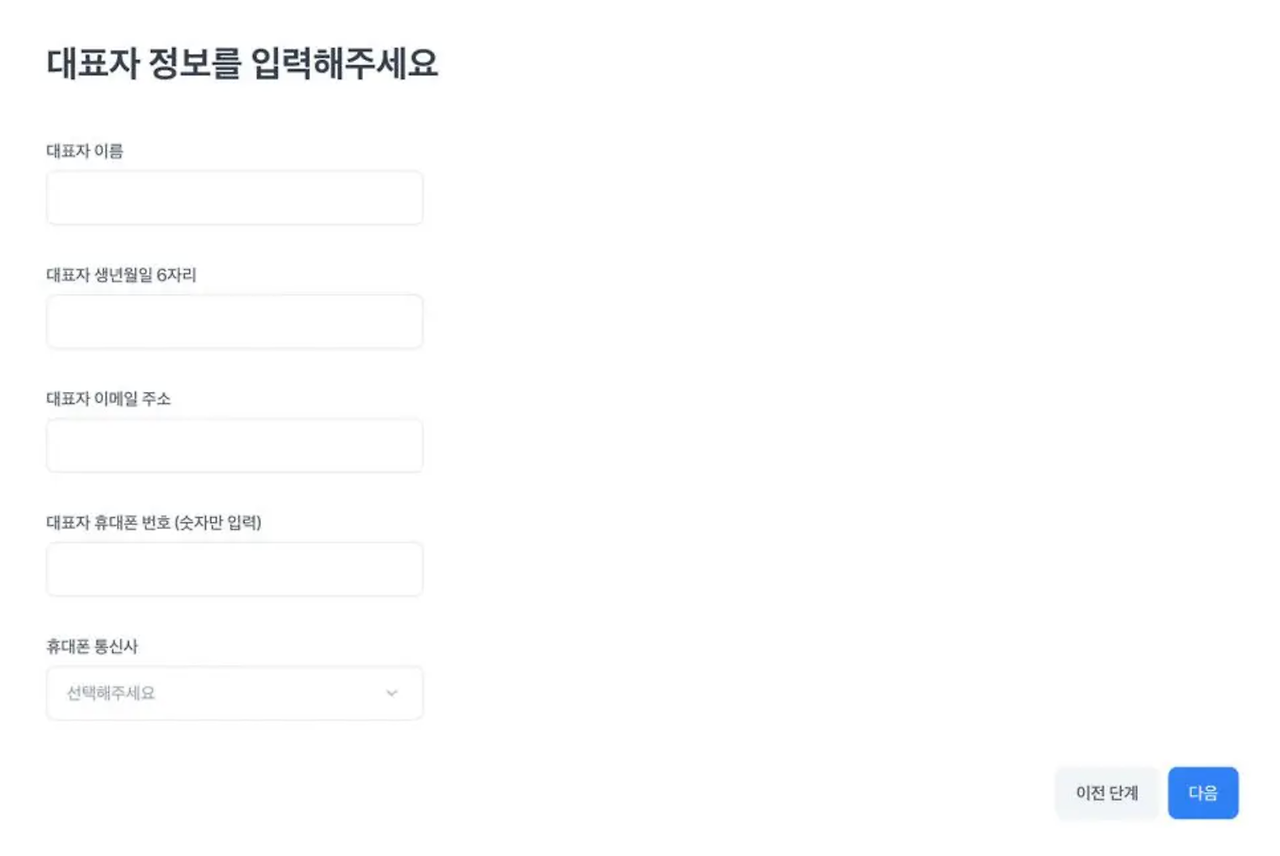Click the representative name input field
The height and width of the screenshot is (856, 1280).
point(234,197)
